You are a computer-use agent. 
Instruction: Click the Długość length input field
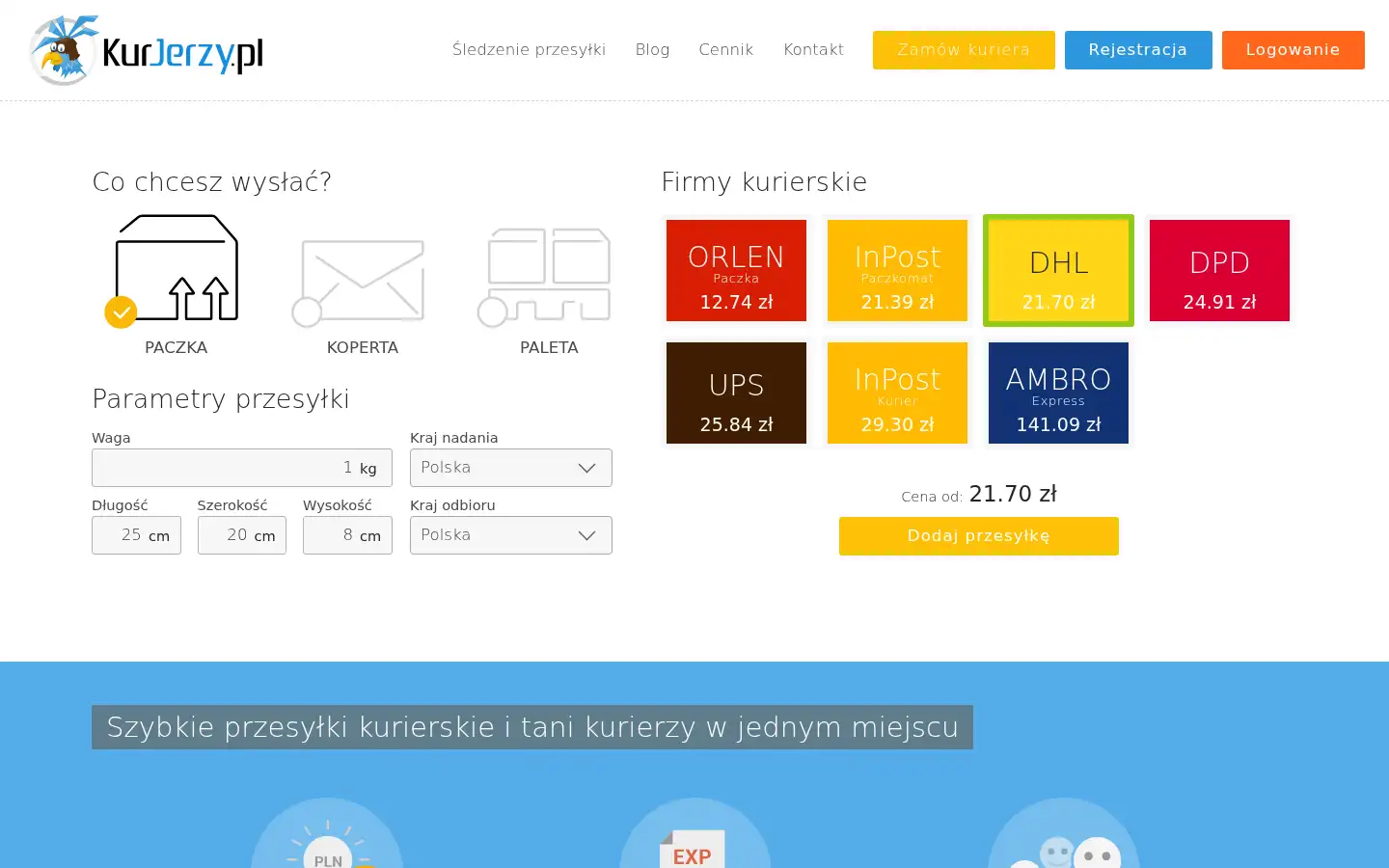136,535
